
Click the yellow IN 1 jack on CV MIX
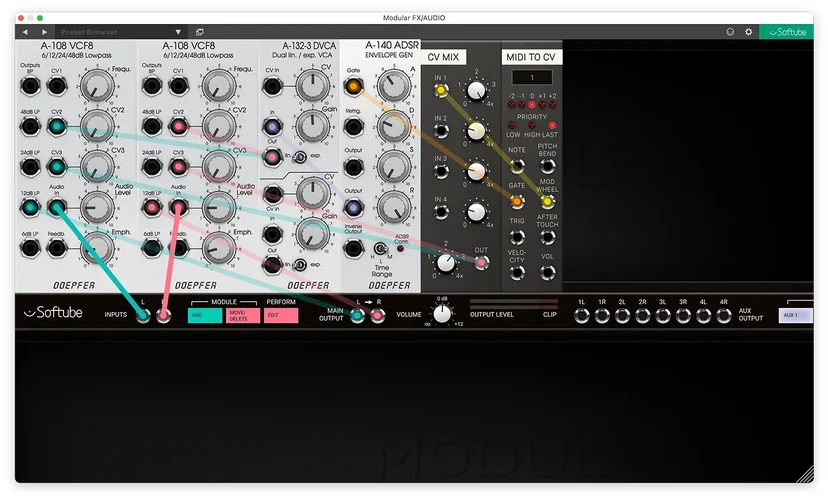441,91
